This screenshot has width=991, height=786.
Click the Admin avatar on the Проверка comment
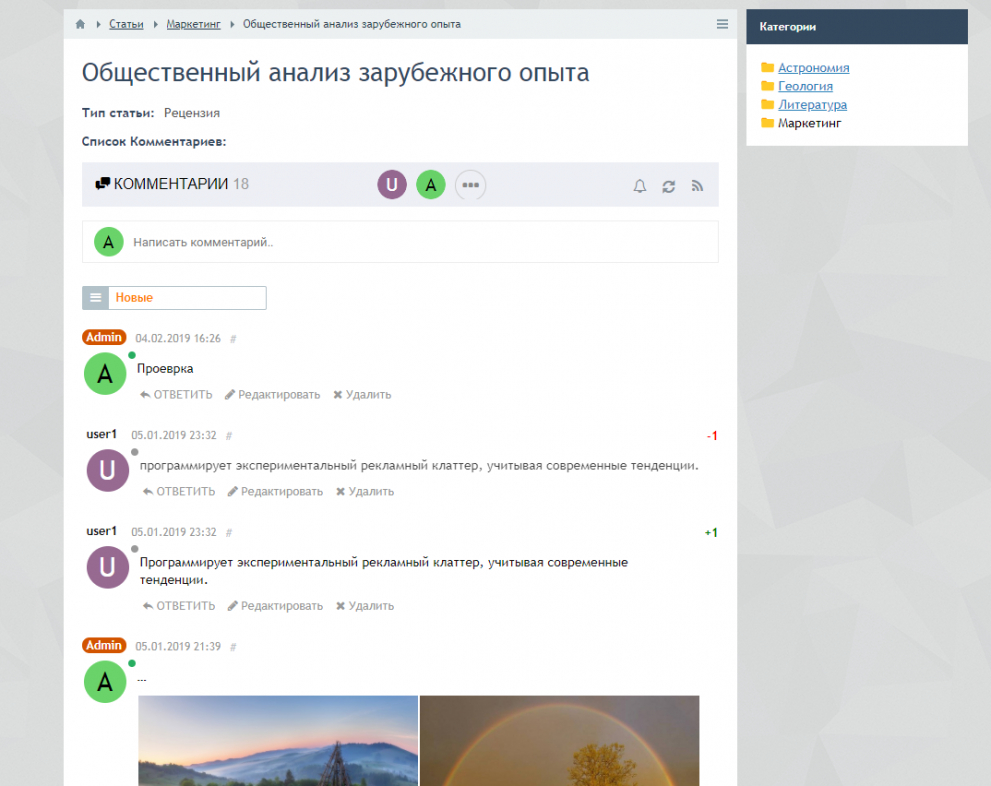105,374
